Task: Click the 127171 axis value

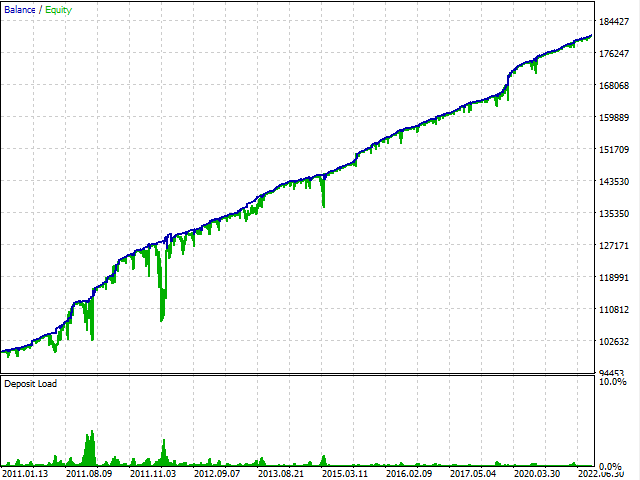Action: point(614,246)
